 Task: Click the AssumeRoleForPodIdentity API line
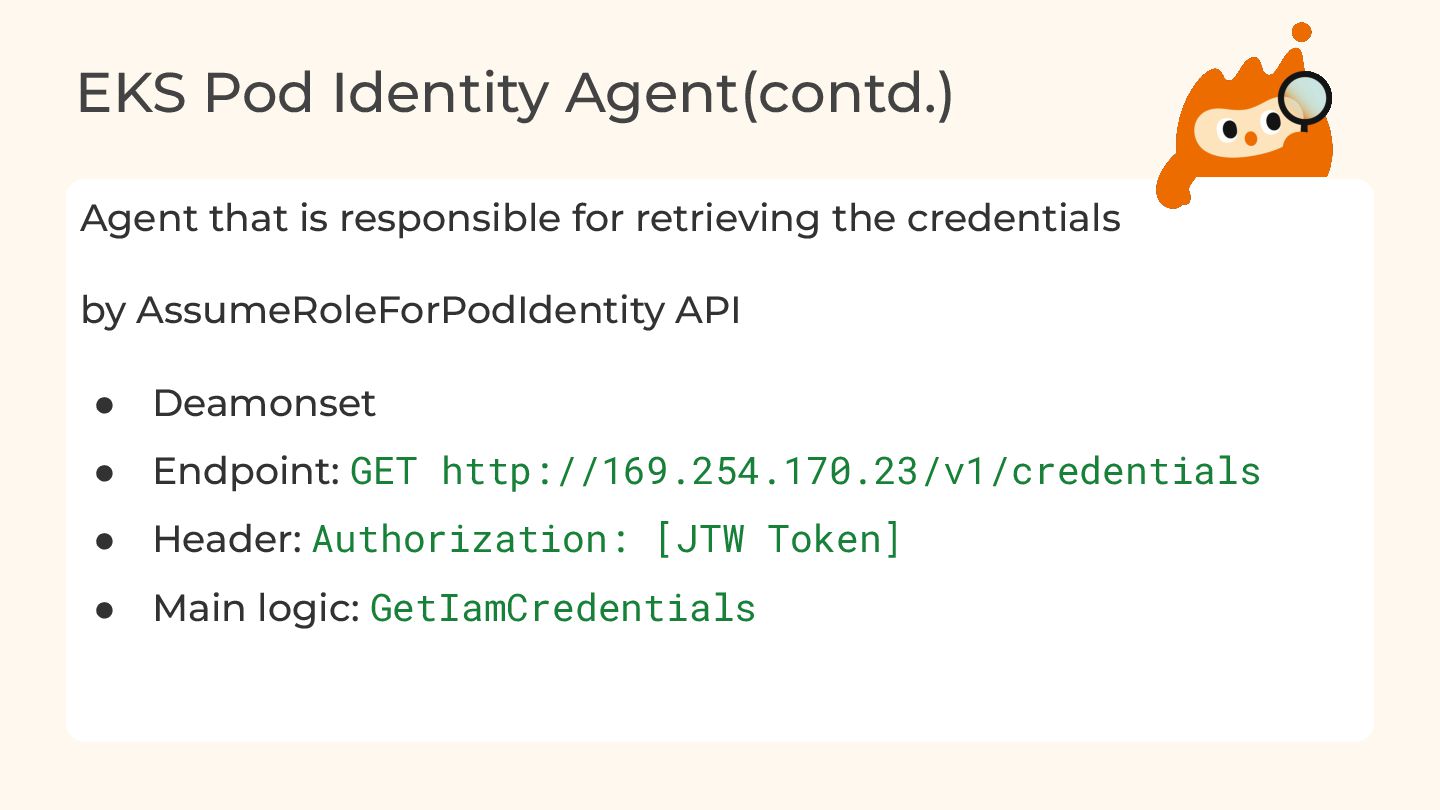tap(410, 311)
